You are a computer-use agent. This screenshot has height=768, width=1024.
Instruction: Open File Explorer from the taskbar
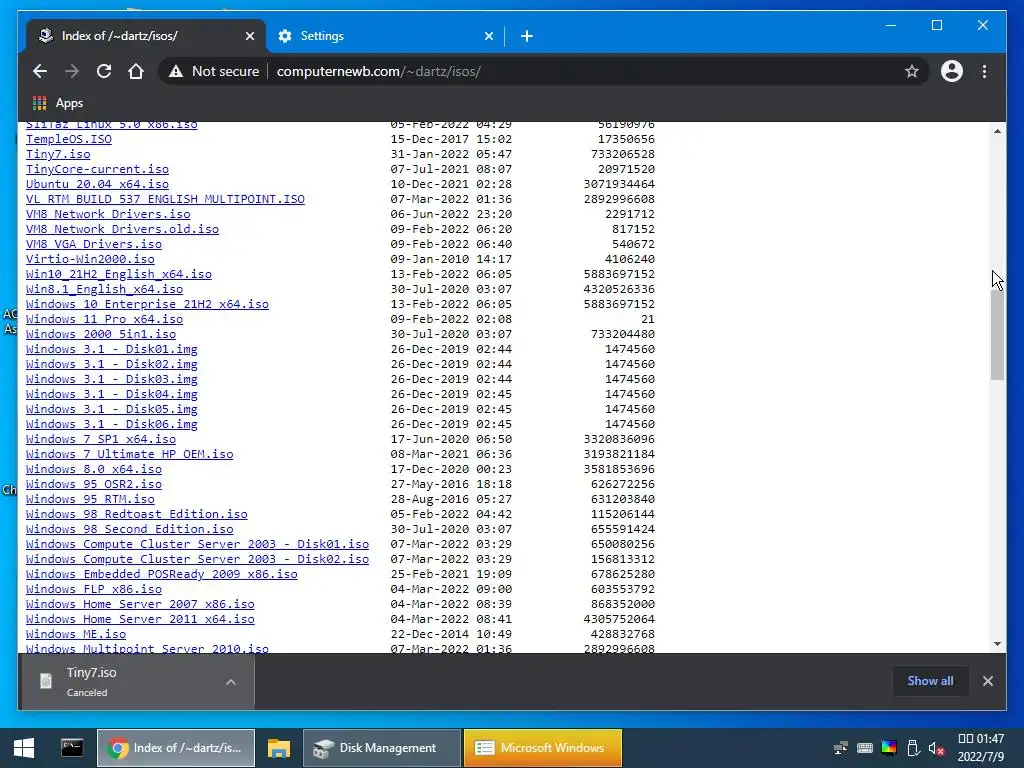278,748
